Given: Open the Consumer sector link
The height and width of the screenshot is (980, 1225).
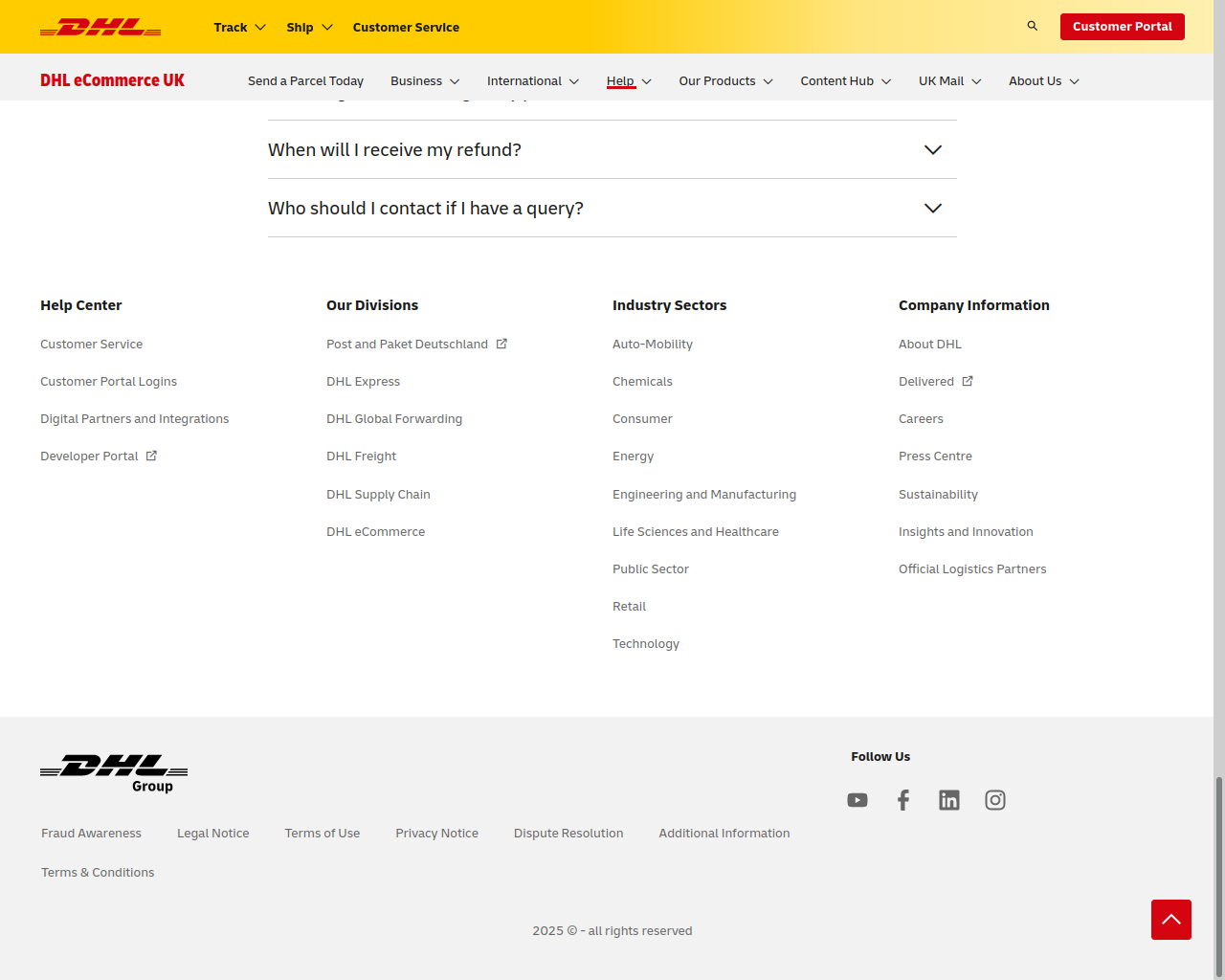Looking at the screenshot, I should point(643,418).
